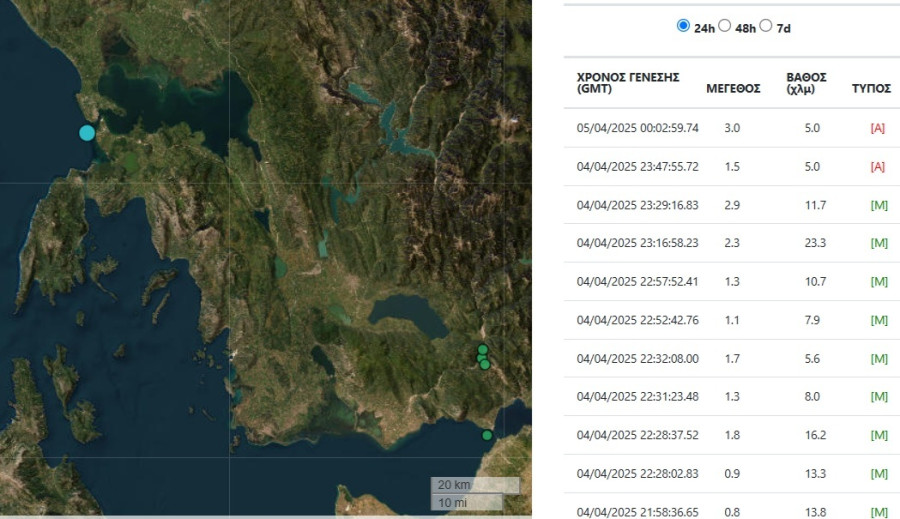The width and height of the screenshot is (900, 519).
Task: Click depth value 7.9
Action: click(x=812, y=320)
